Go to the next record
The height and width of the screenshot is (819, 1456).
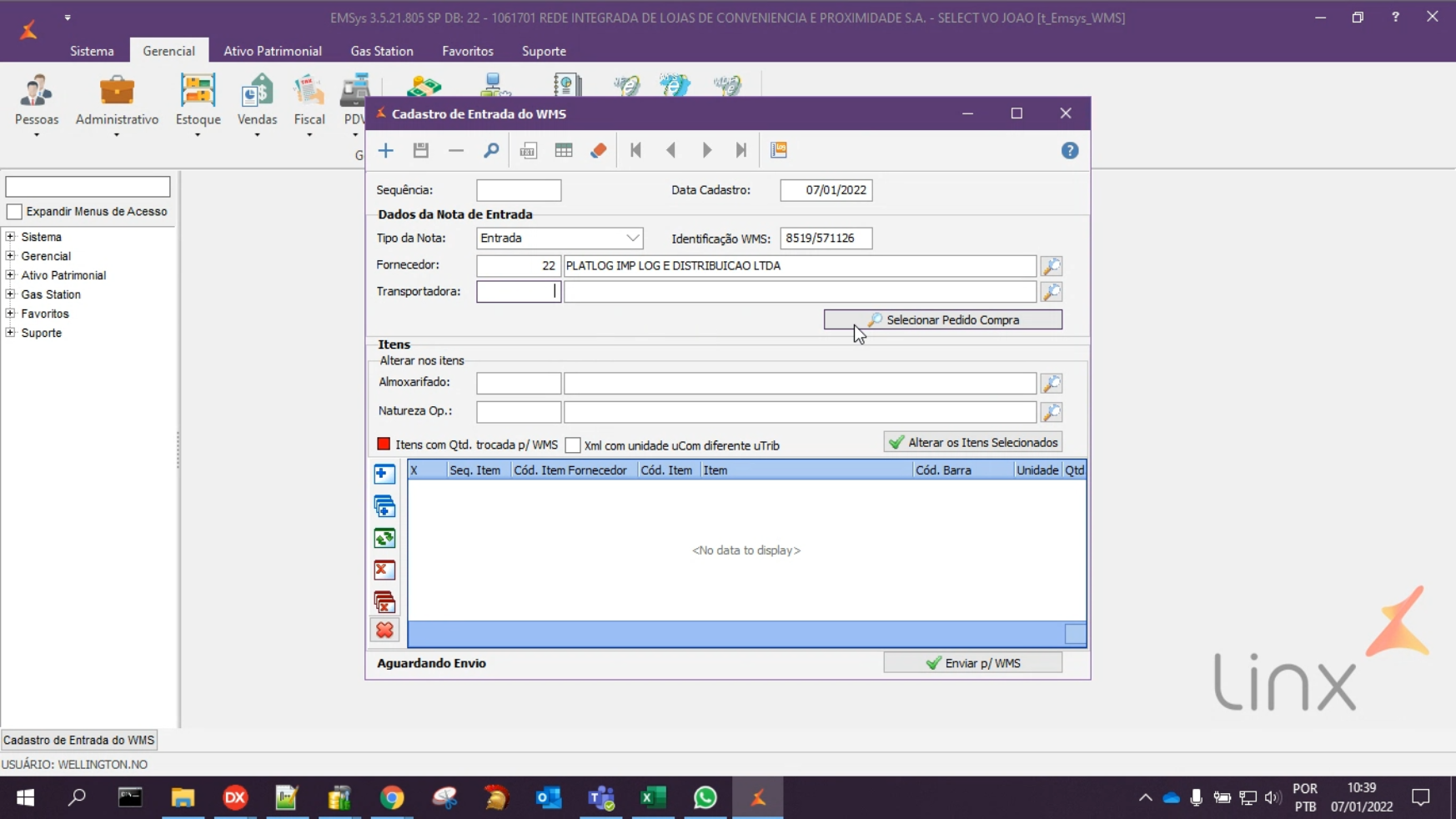707,151
